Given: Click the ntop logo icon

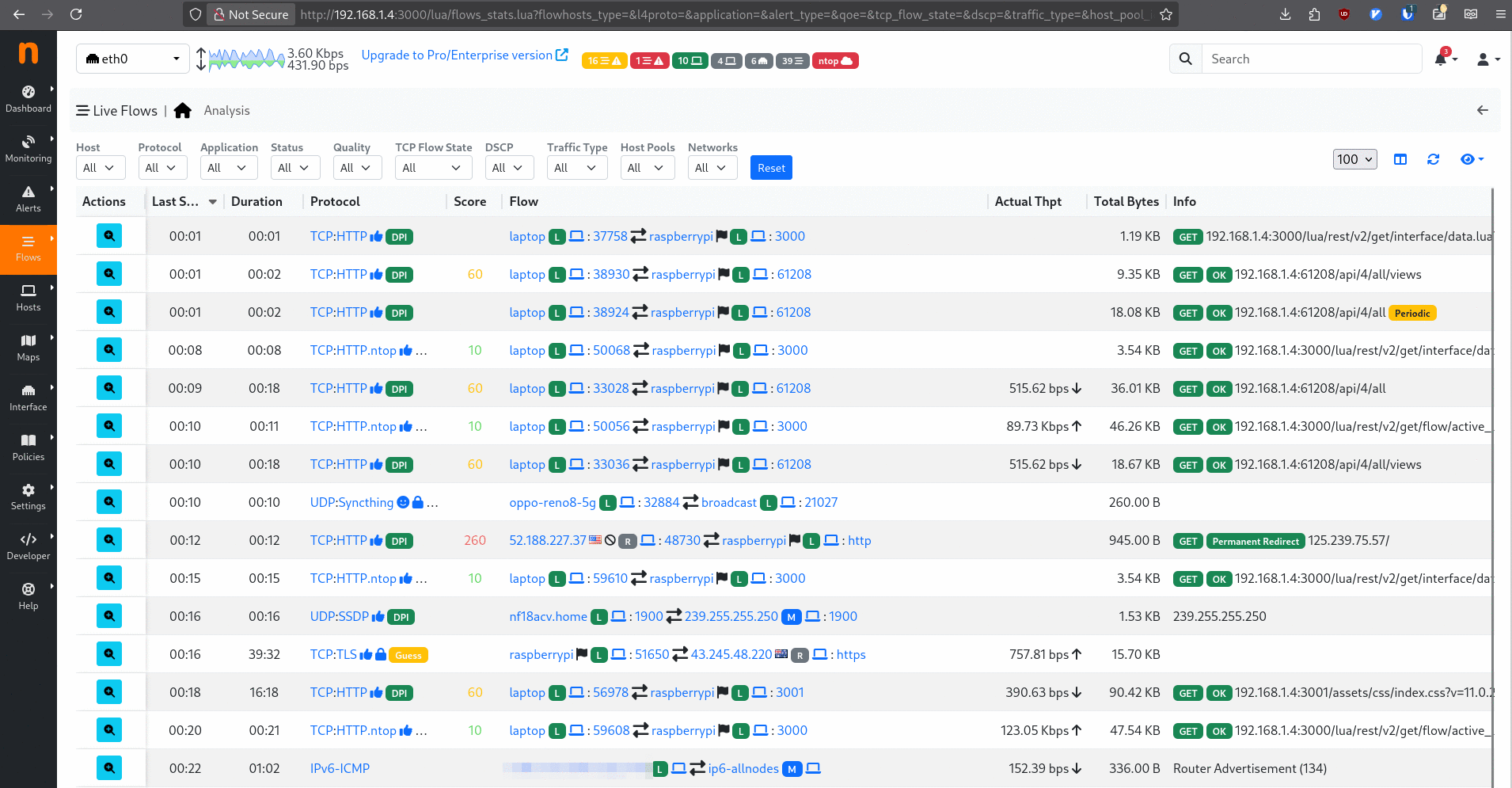Looking at the screenshot, I should pos(28,54).
